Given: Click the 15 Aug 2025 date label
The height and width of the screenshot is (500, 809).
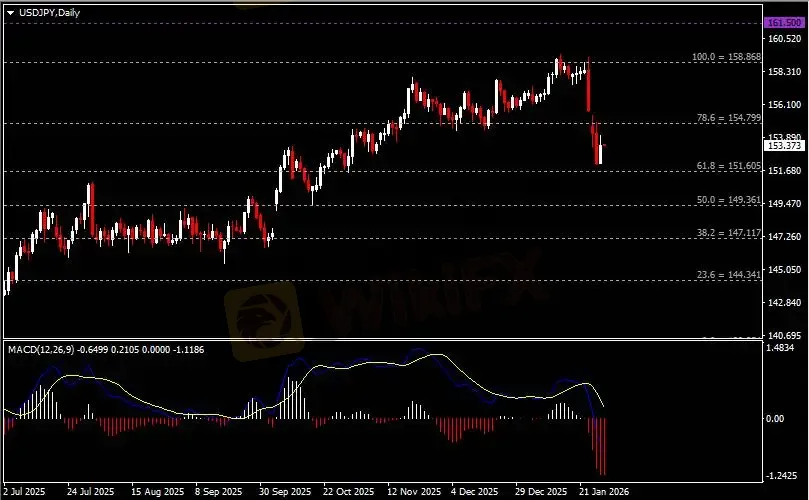Looking at the screenshot, I should [x=157, y=491].
